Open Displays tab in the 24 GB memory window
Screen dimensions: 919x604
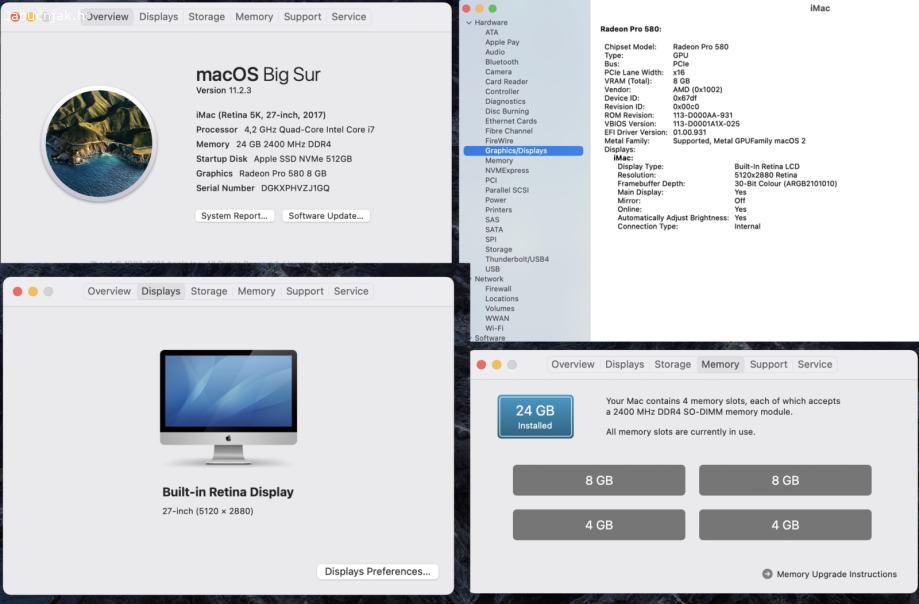tap(624, 364)
